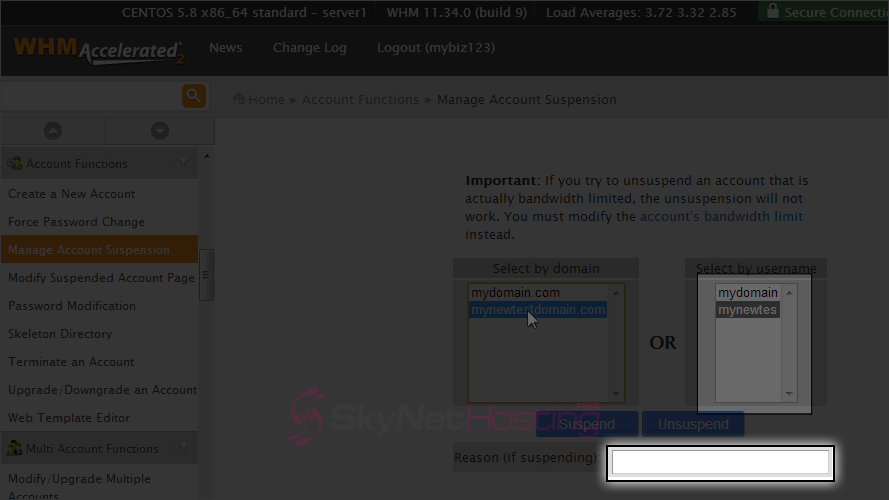Click the sidebar expand down-arrow icon

click(160, 131)
